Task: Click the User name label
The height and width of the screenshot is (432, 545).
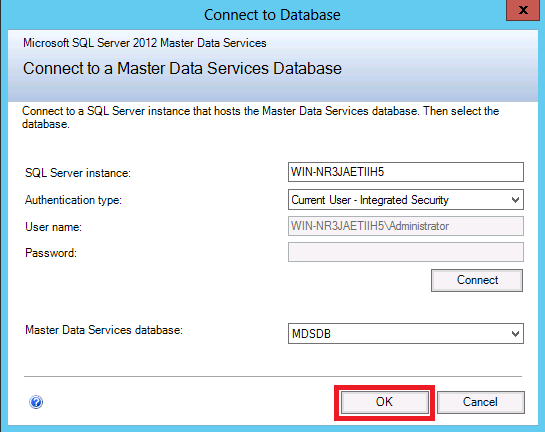Action: (53, 227)
